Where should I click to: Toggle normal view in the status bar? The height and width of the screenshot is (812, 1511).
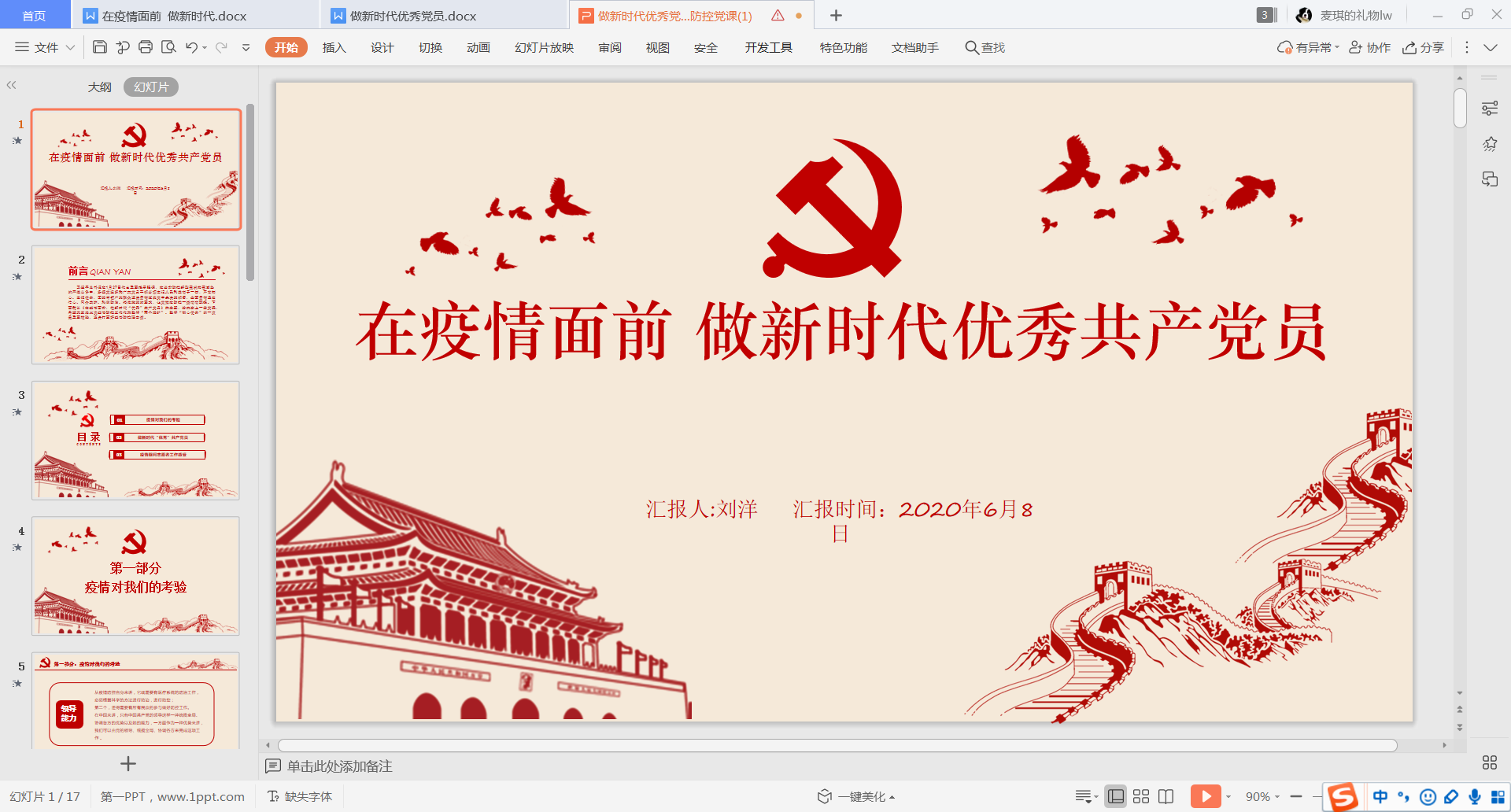tap(1115, 796)
